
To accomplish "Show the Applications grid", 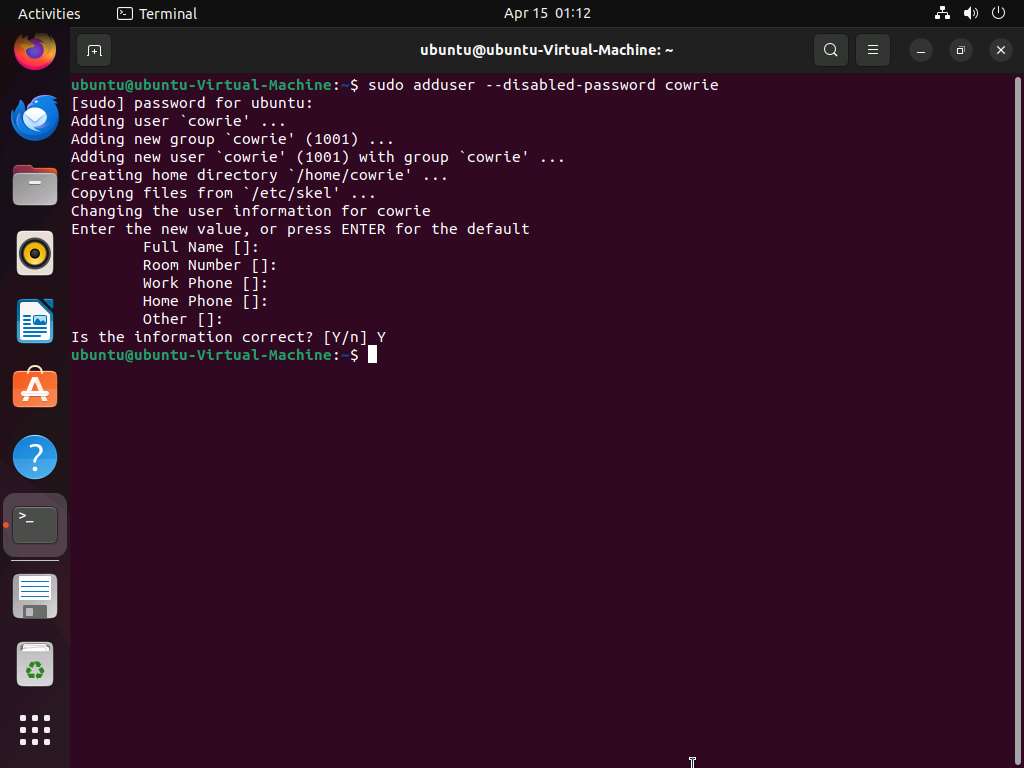I will tap(35, 730).
